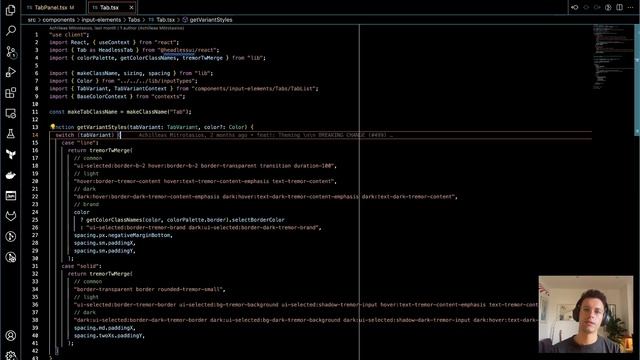The width and height of the screenshot is (640, 360).
Task: Switch to the TabPanel.tsx tab
Action: pos(51,7)
